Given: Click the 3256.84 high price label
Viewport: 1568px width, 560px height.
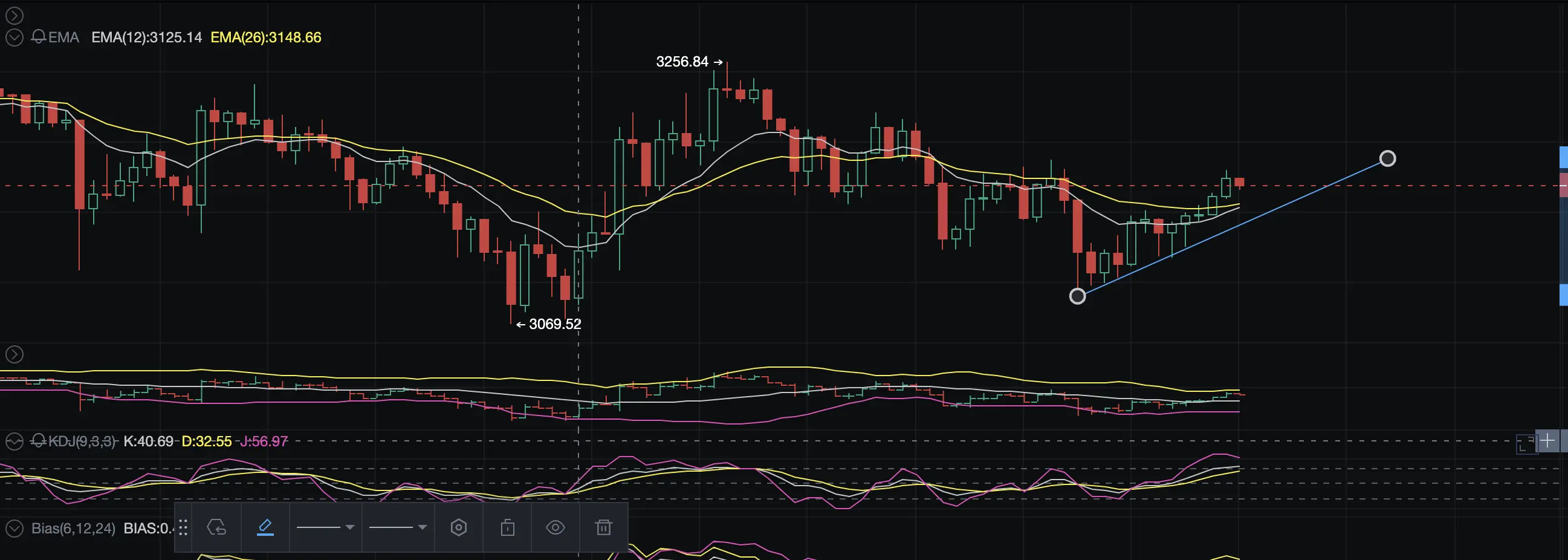Looking at the screenshot, I should (682, 62).
